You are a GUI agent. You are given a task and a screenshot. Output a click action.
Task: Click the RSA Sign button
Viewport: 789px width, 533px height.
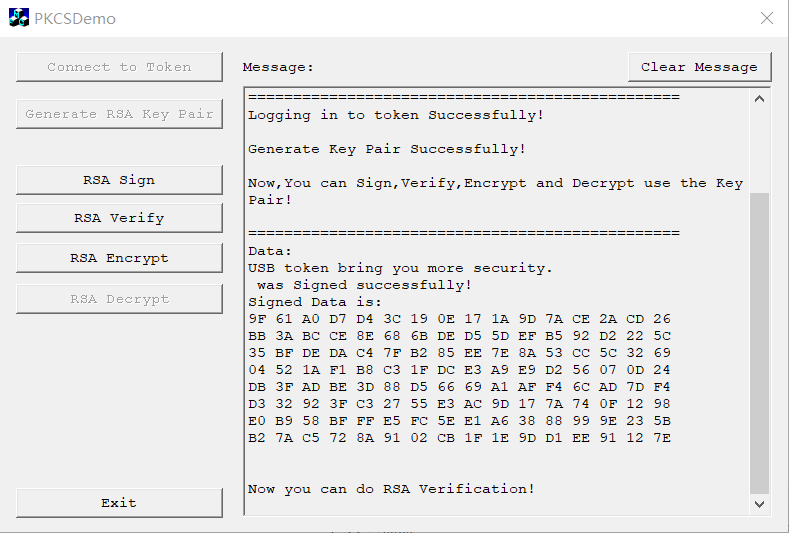(x=119, y=180)
